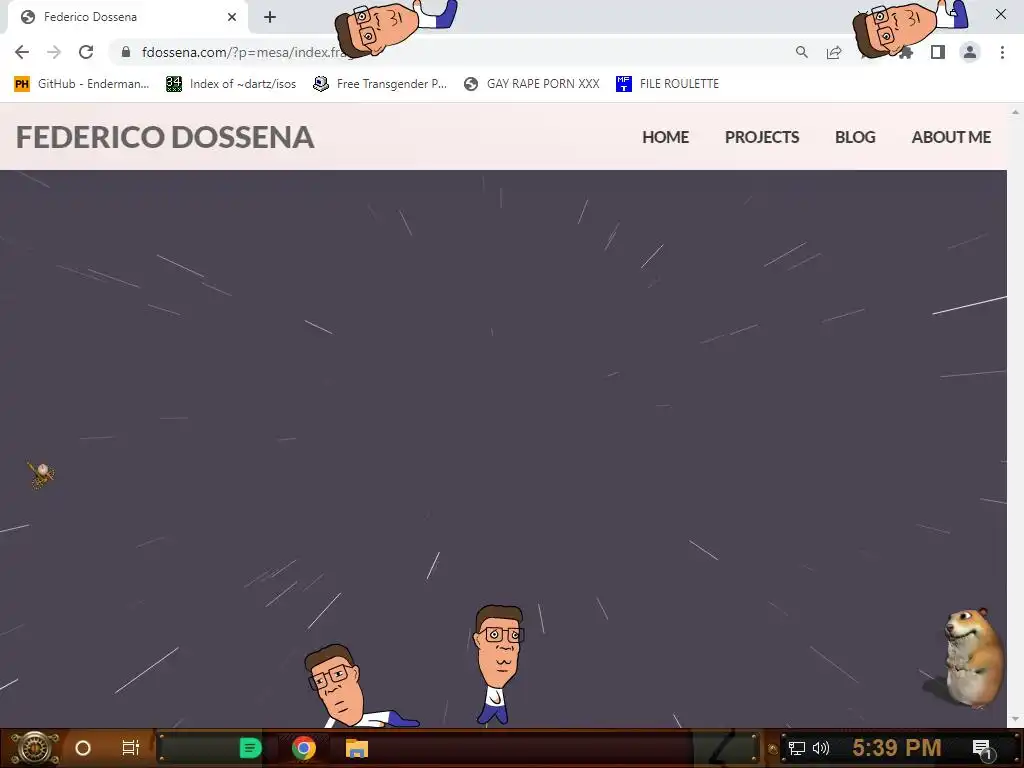Open the ABOUT ME page
Viewport: 1024px width, 768px height.
click(951, 137)
